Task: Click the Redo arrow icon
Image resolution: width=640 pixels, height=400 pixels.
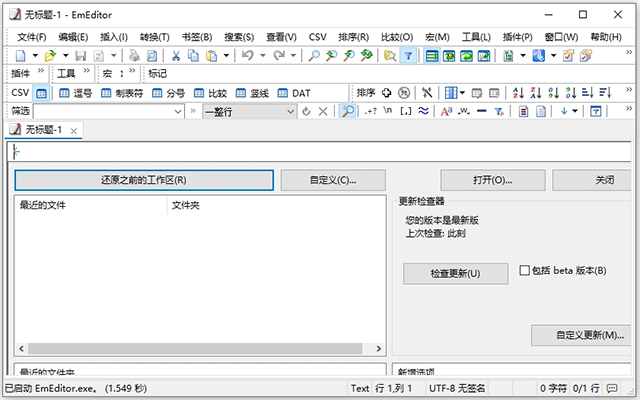Action: point(279,55)
